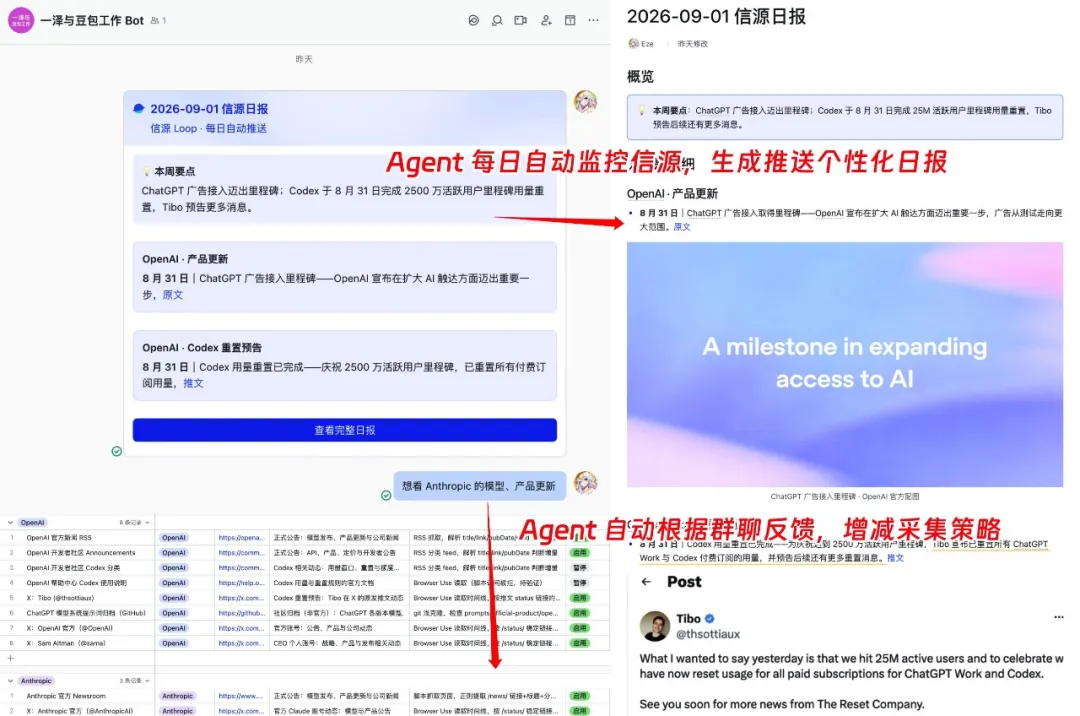Open the calendar icon in the chat header
The width and height of the screenshot is (1080, 716).
coord(570,21)
